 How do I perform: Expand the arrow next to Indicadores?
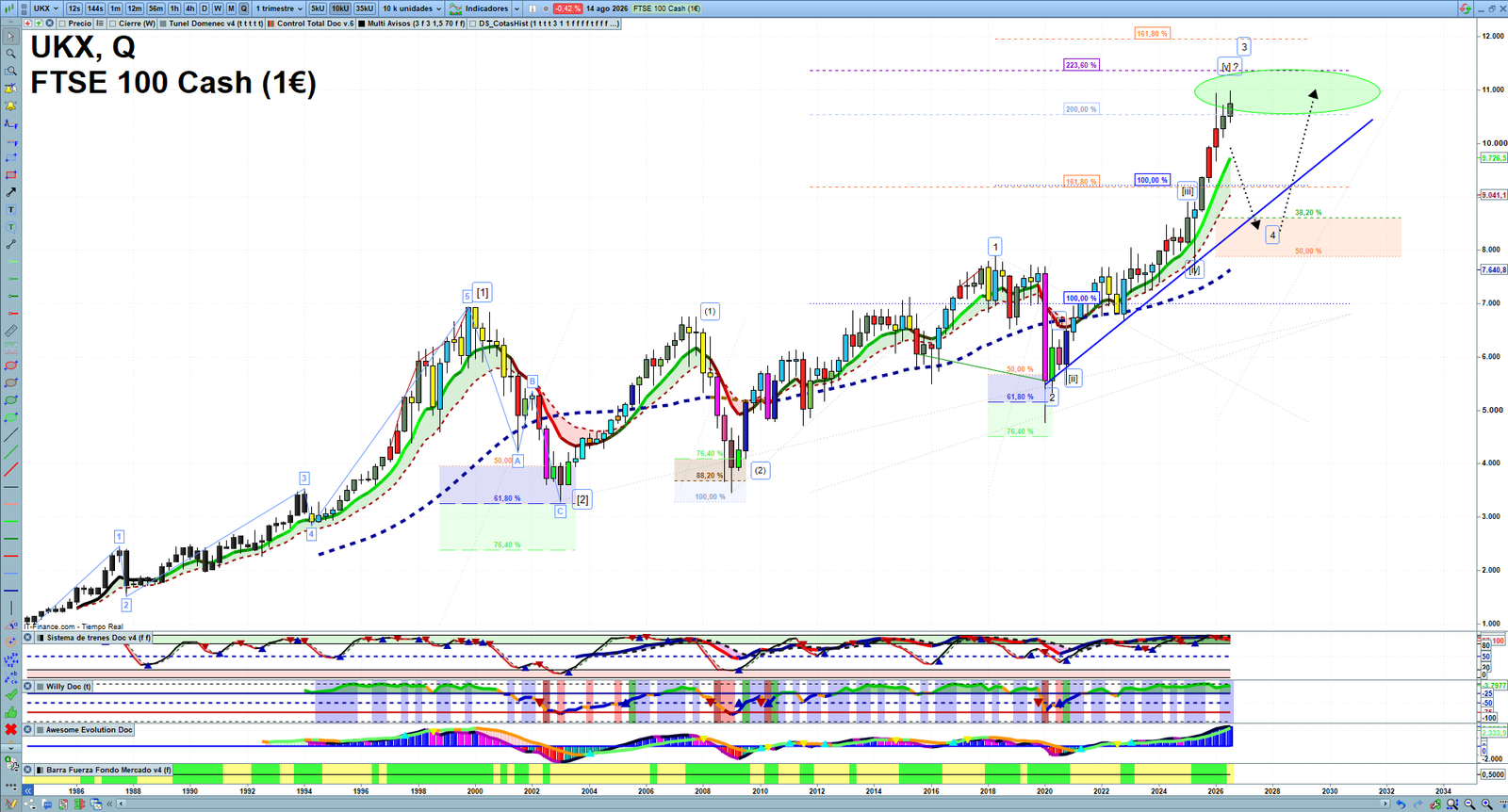click(516, 8)
